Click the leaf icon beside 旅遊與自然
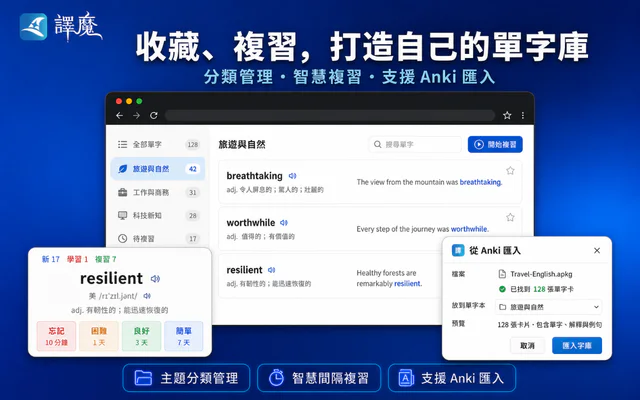The width and height of the screenshot is (640, 400). (x=122, y=169)
